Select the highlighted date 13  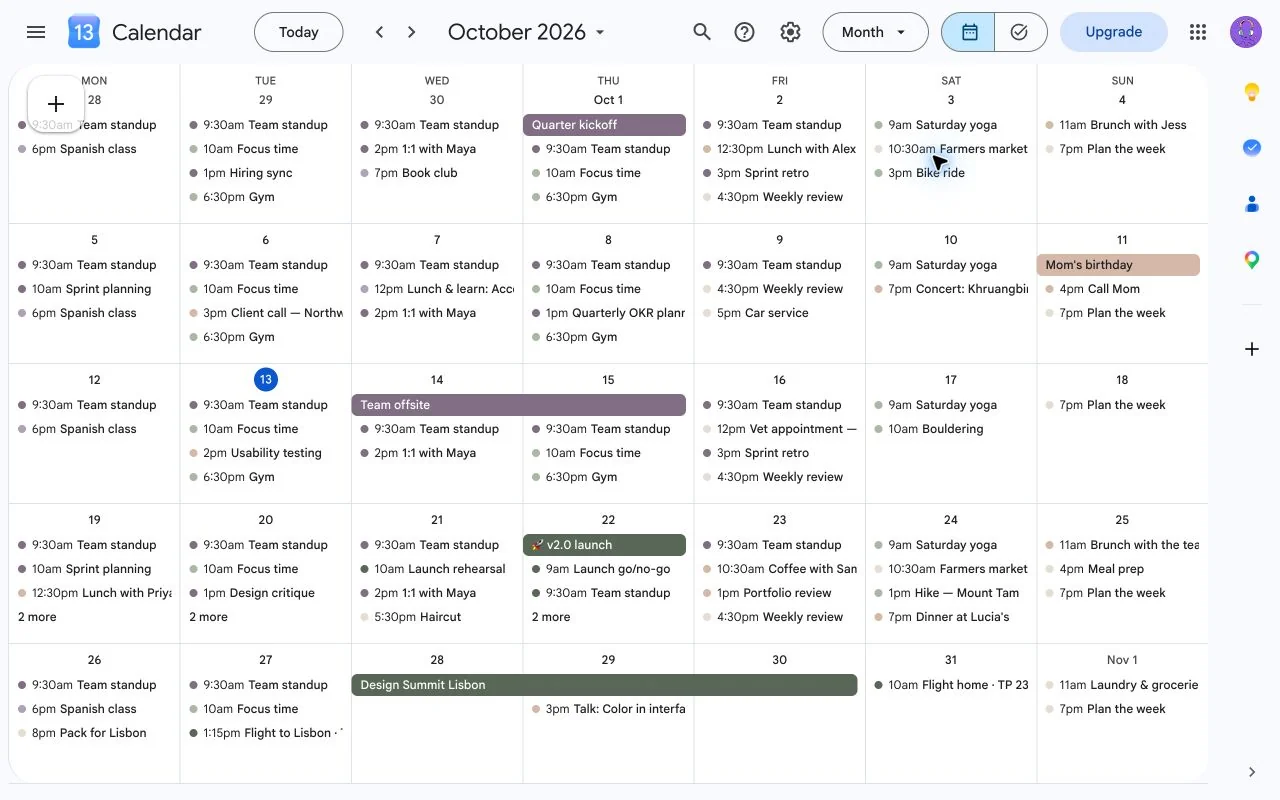(x=265, y=380)
